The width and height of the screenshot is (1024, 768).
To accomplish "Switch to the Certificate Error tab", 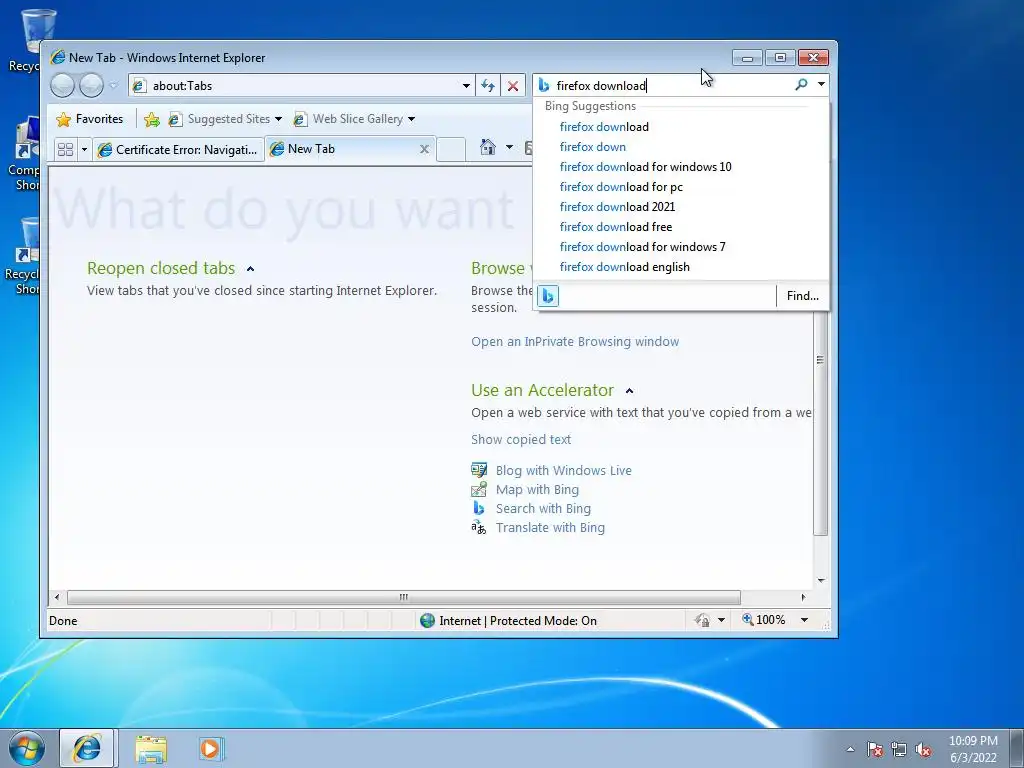I will click(178, 150).
